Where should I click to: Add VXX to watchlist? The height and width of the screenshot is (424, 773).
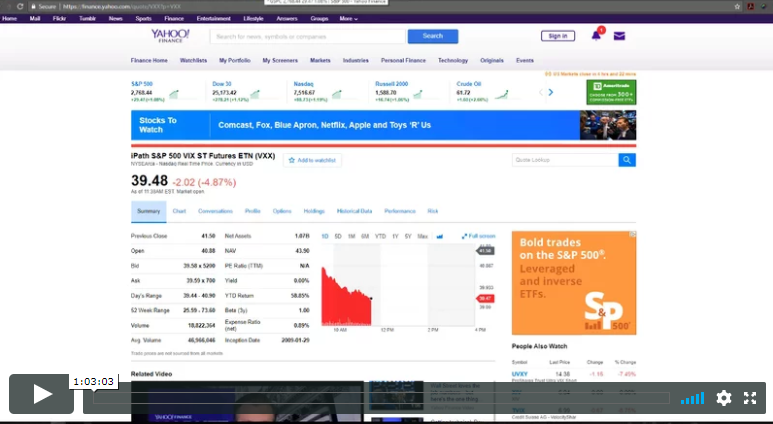point(312,160)
